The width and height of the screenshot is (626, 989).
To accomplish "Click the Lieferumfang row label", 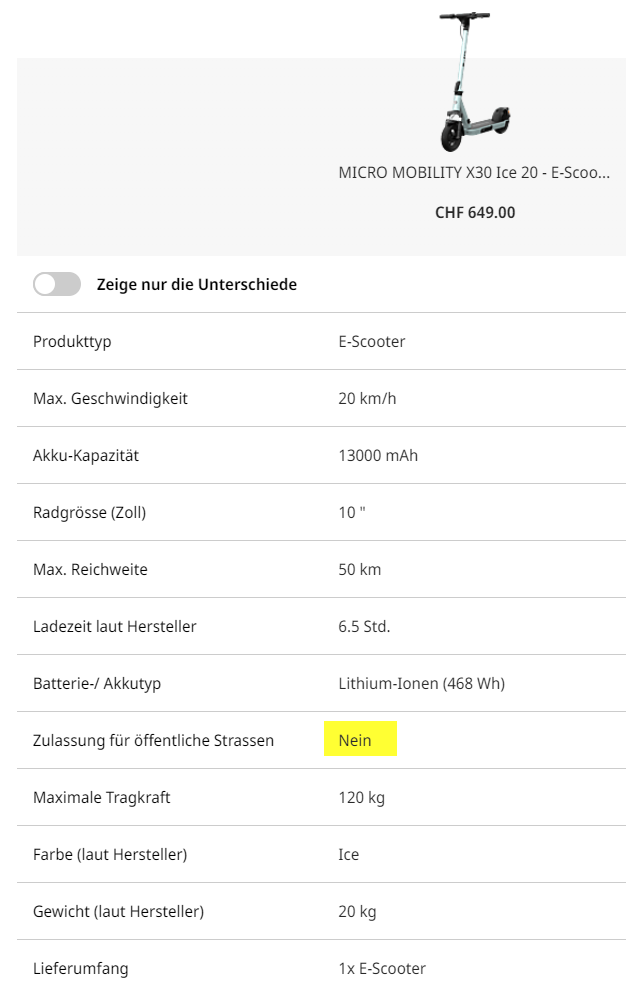I will [80, 968].
